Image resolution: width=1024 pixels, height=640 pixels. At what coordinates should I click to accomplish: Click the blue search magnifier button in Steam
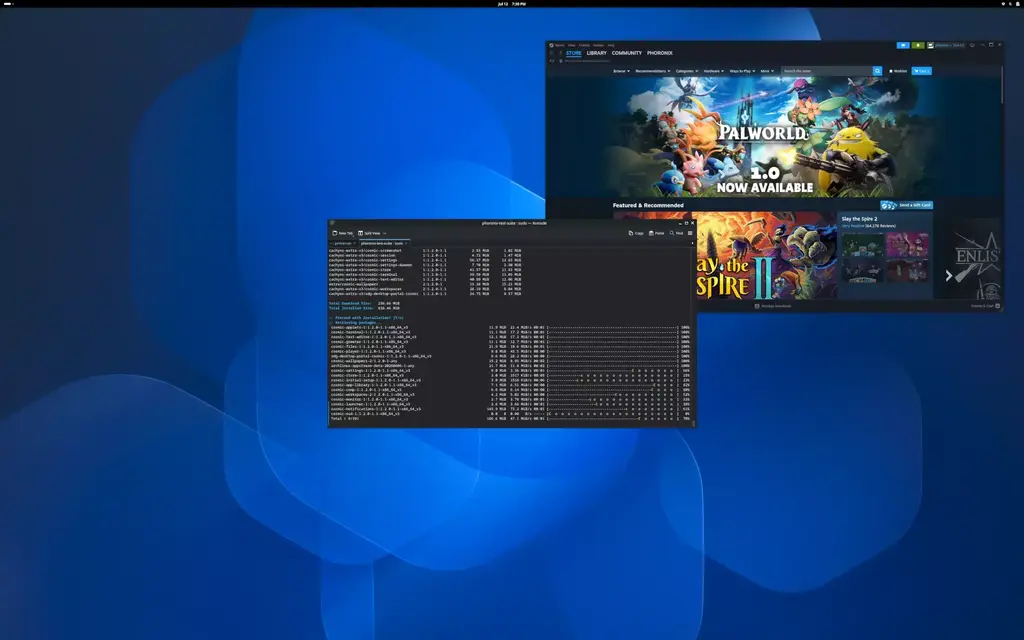coord(877,71)
